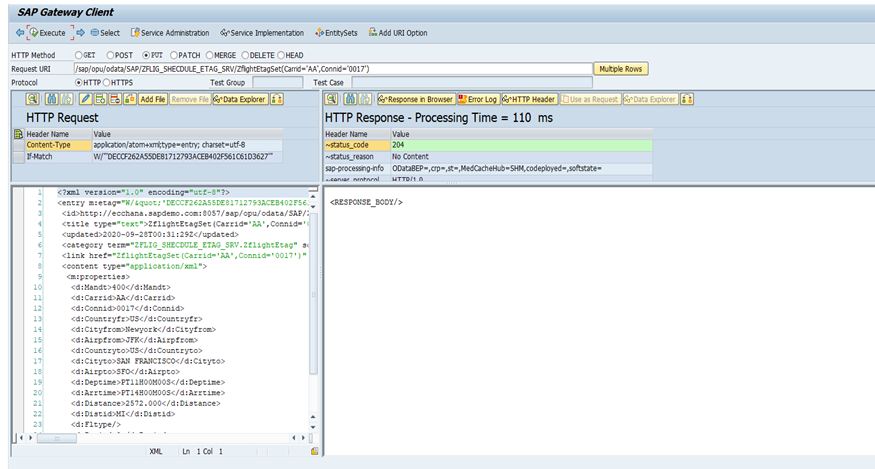Click the Add File button

click(153, 99)
